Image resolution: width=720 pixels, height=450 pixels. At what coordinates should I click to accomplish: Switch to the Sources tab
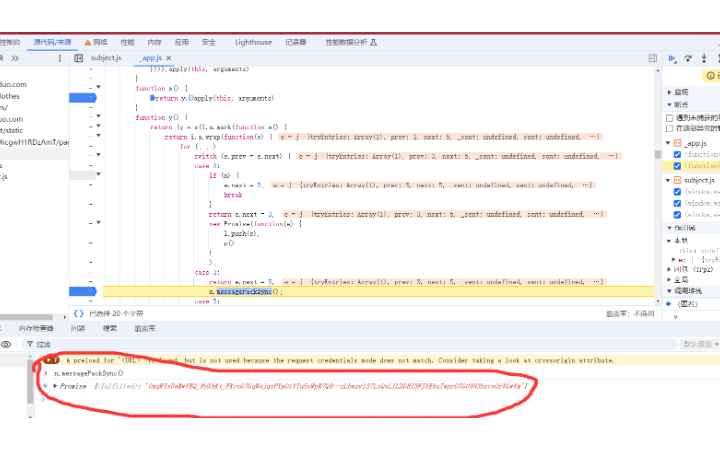click(x=52, y=42)
